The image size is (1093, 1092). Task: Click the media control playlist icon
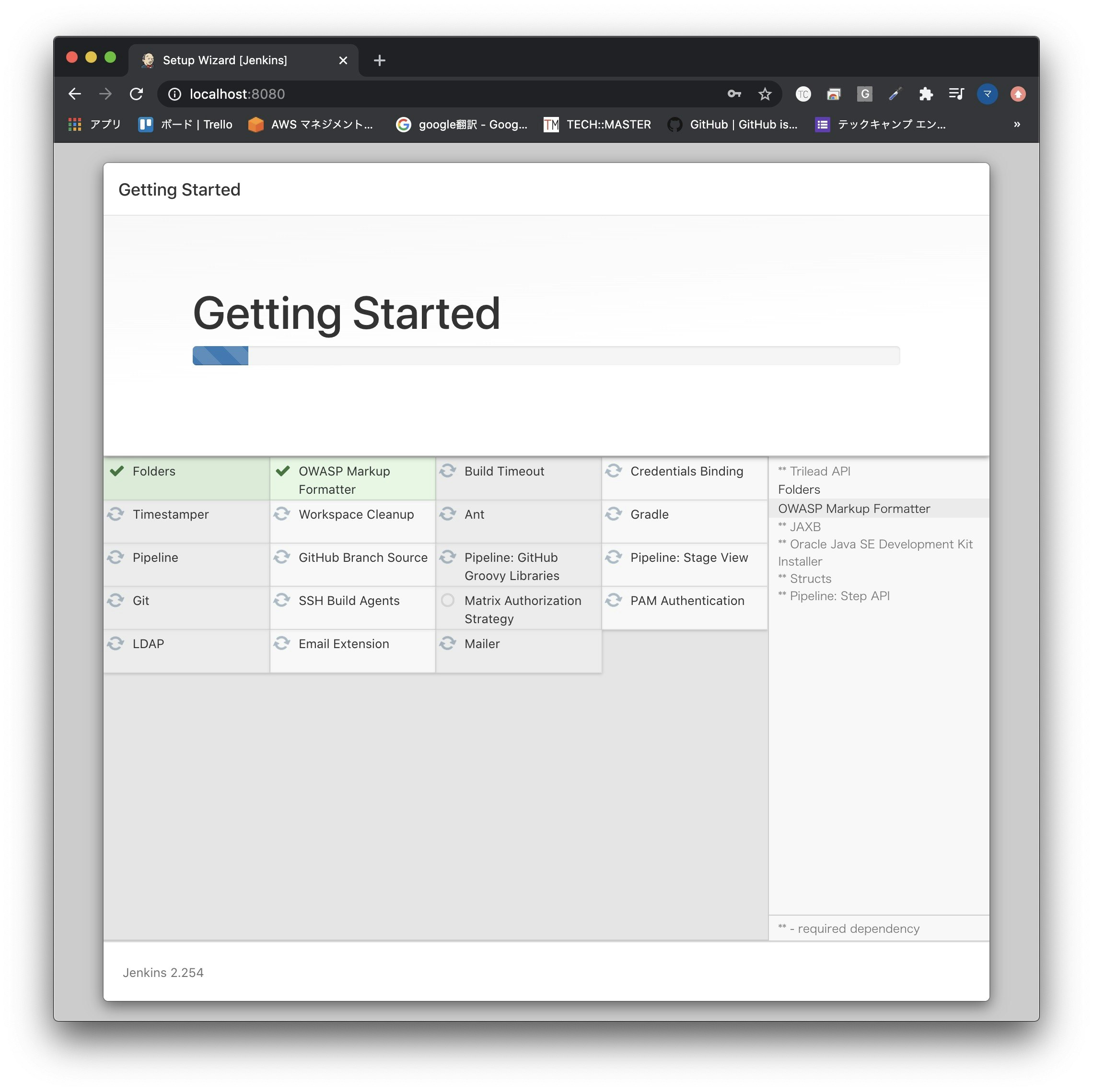coord(956,94)
